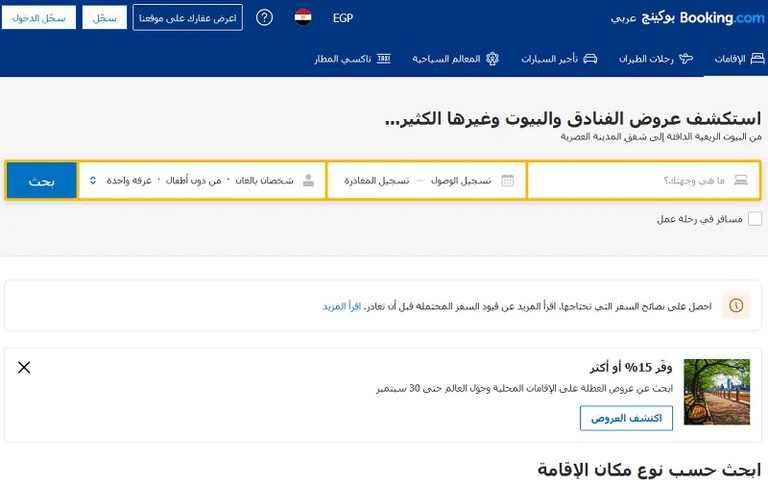768x485 pixels.
Task: Toggle مسافر في رحلة عمل checkbox
Action: click(x=755, y=219)
